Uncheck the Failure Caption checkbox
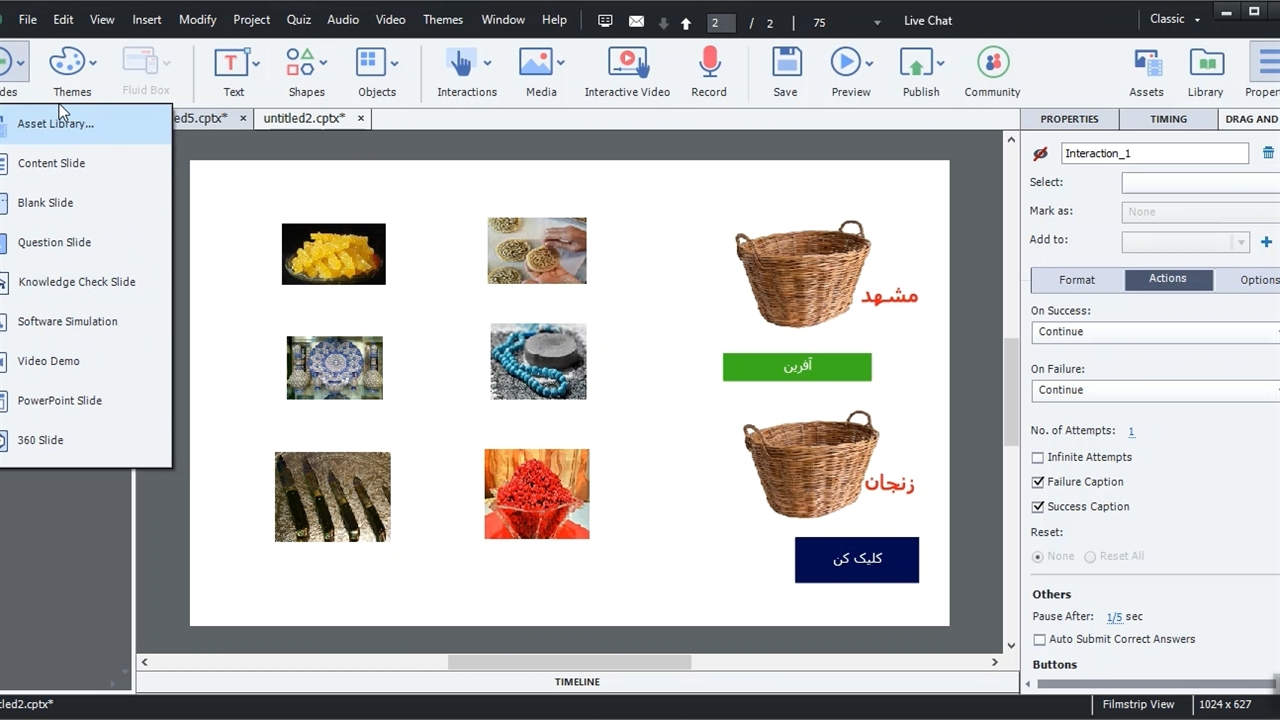The height and width of the screenshot is (720, 1280). tap(1038, 482)
